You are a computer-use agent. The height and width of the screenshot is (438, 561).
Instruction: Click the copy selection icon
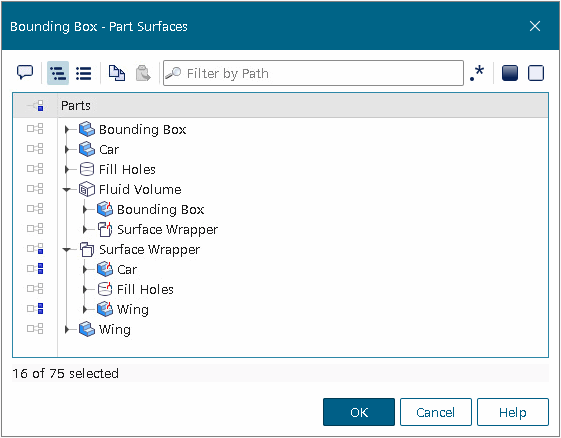[117, 73]
